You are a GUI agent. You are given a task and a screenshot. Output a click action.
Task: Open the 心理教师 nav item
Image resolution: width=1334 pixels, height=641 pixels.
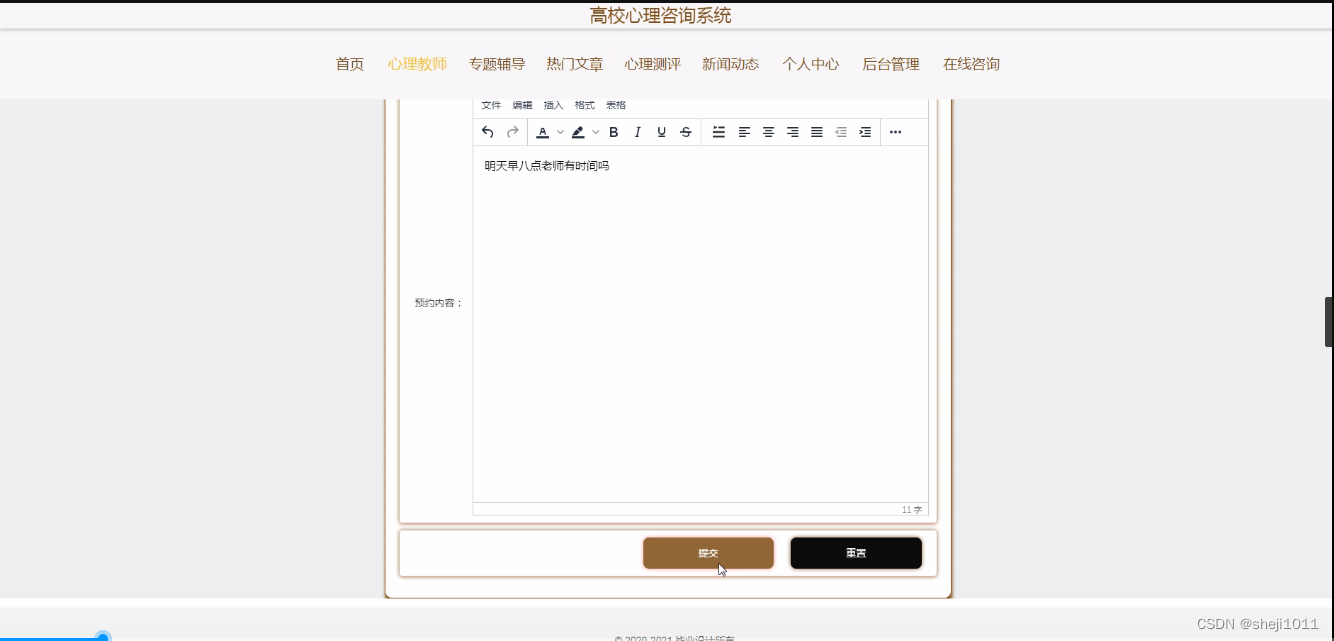point(417,64)
